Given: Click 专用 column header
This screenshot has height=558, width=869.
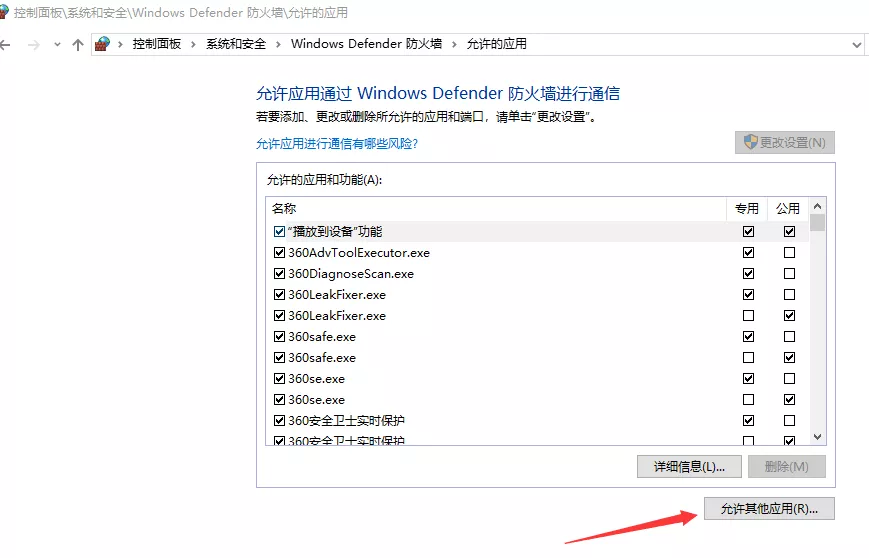Looking at the screenshot, I should click(747, 209).
